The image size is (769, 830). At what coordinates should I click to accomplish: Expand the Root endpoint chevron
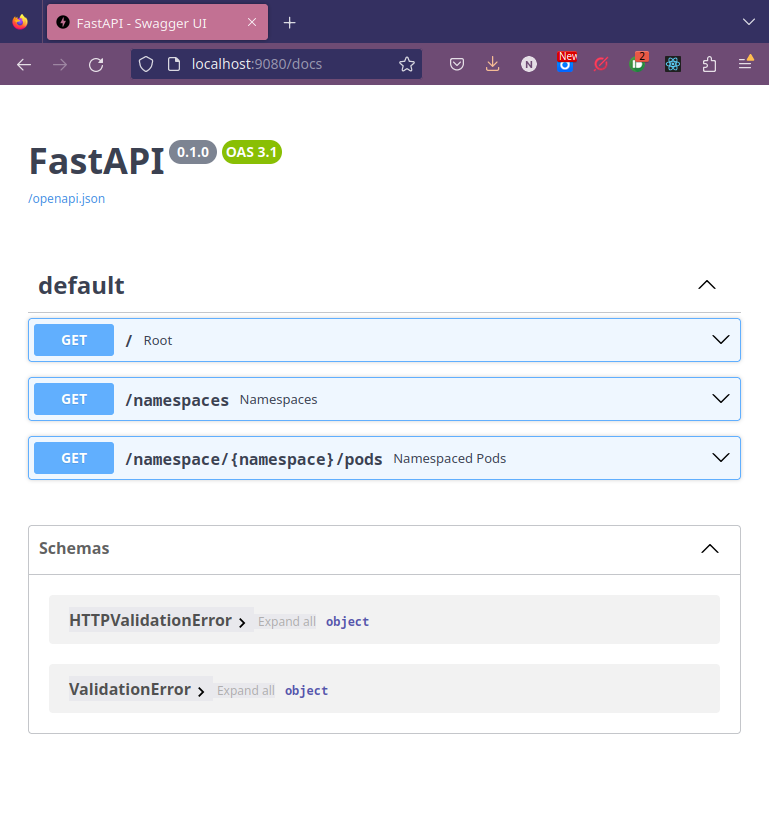tap(720, 339)
